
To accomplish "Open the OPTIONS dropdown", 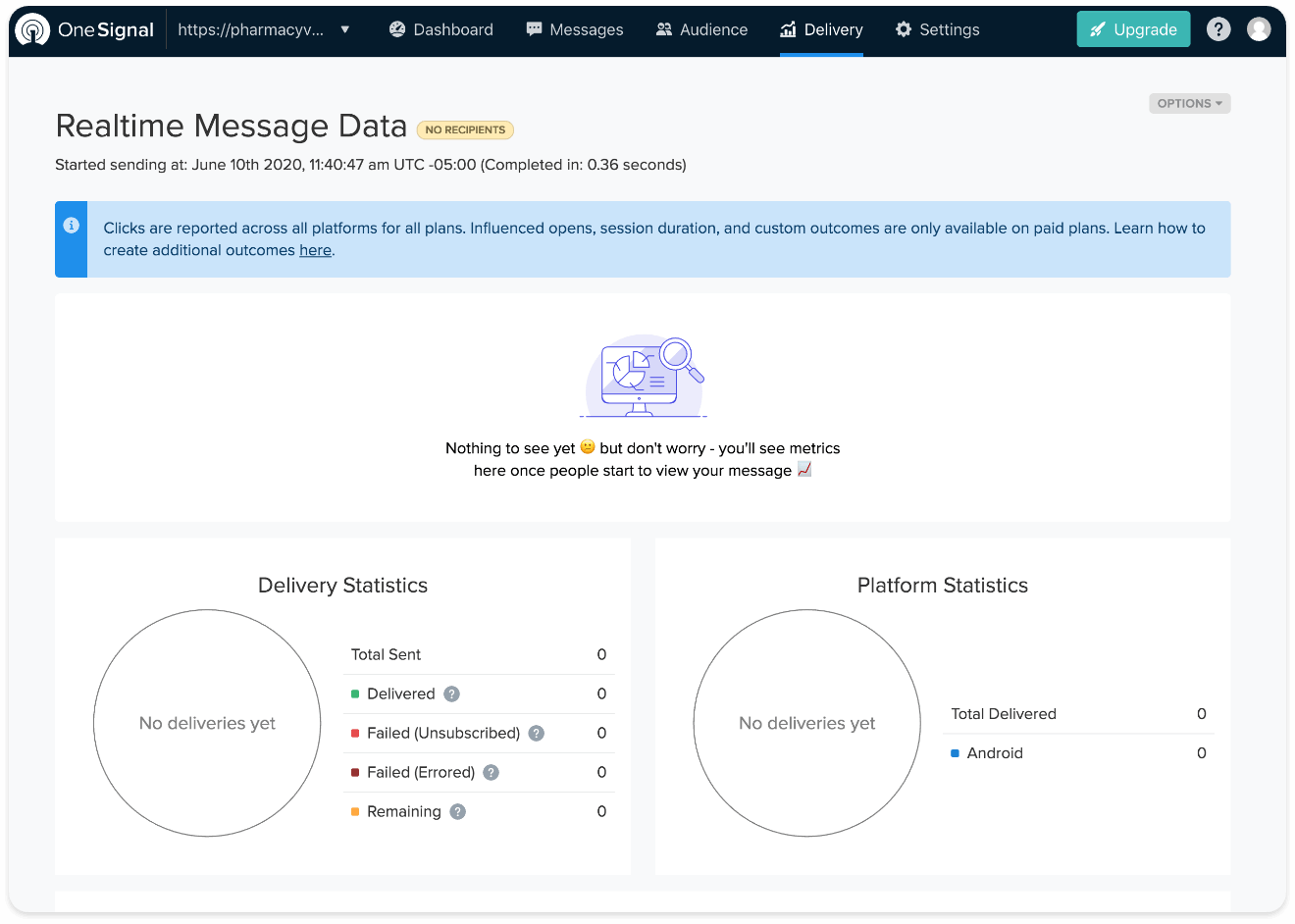I will coord(1189,103).
